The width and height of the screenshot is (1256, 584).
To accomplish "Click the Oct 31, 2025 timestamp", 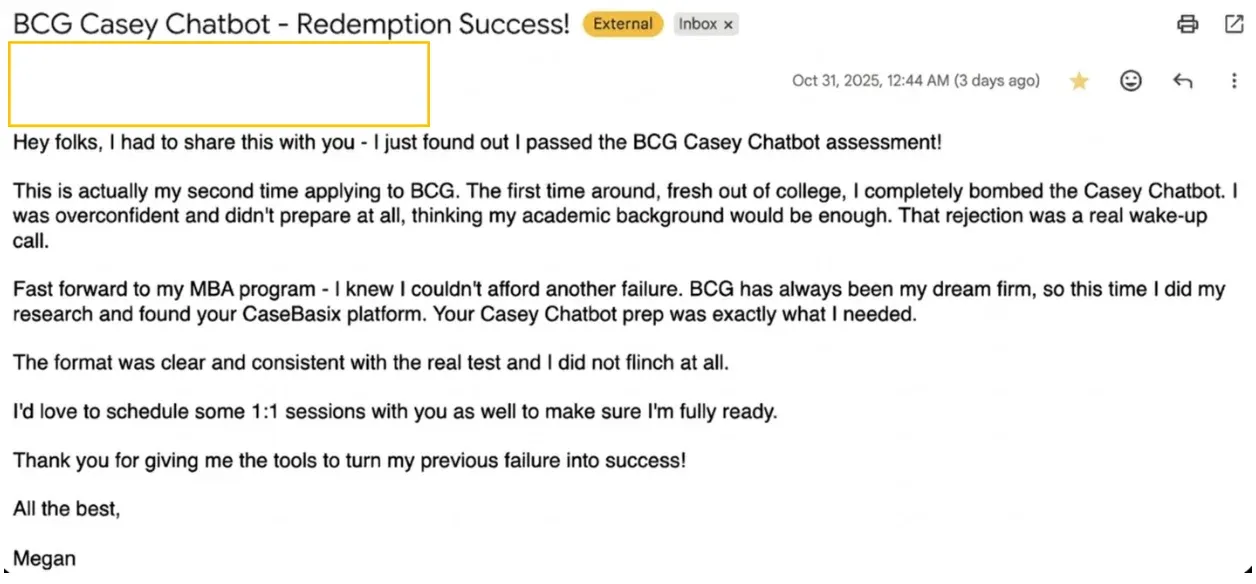I will tap(915, 81).
